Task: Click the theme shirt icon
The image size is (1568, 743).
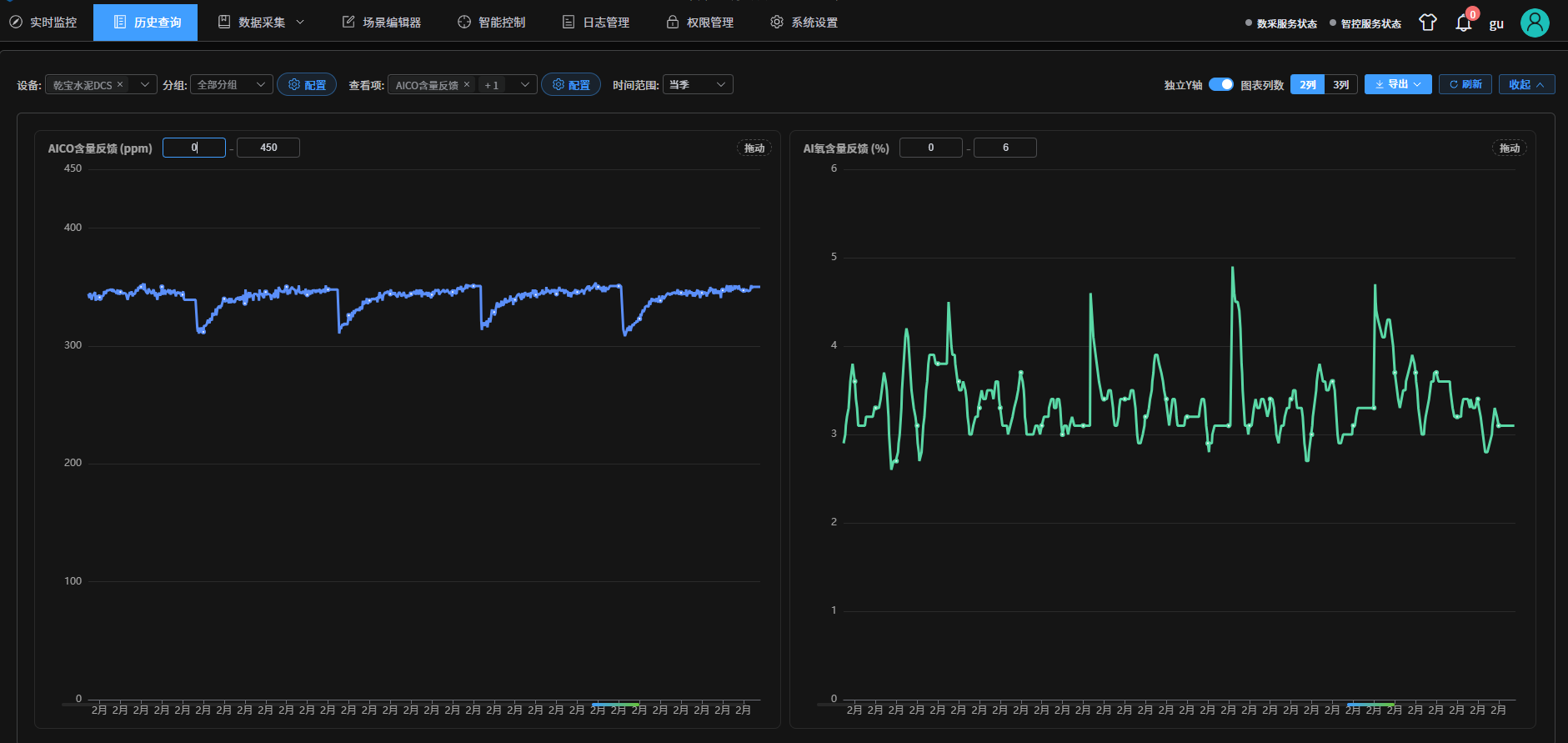Action: pyautogui.click(x=1428, y=23)
